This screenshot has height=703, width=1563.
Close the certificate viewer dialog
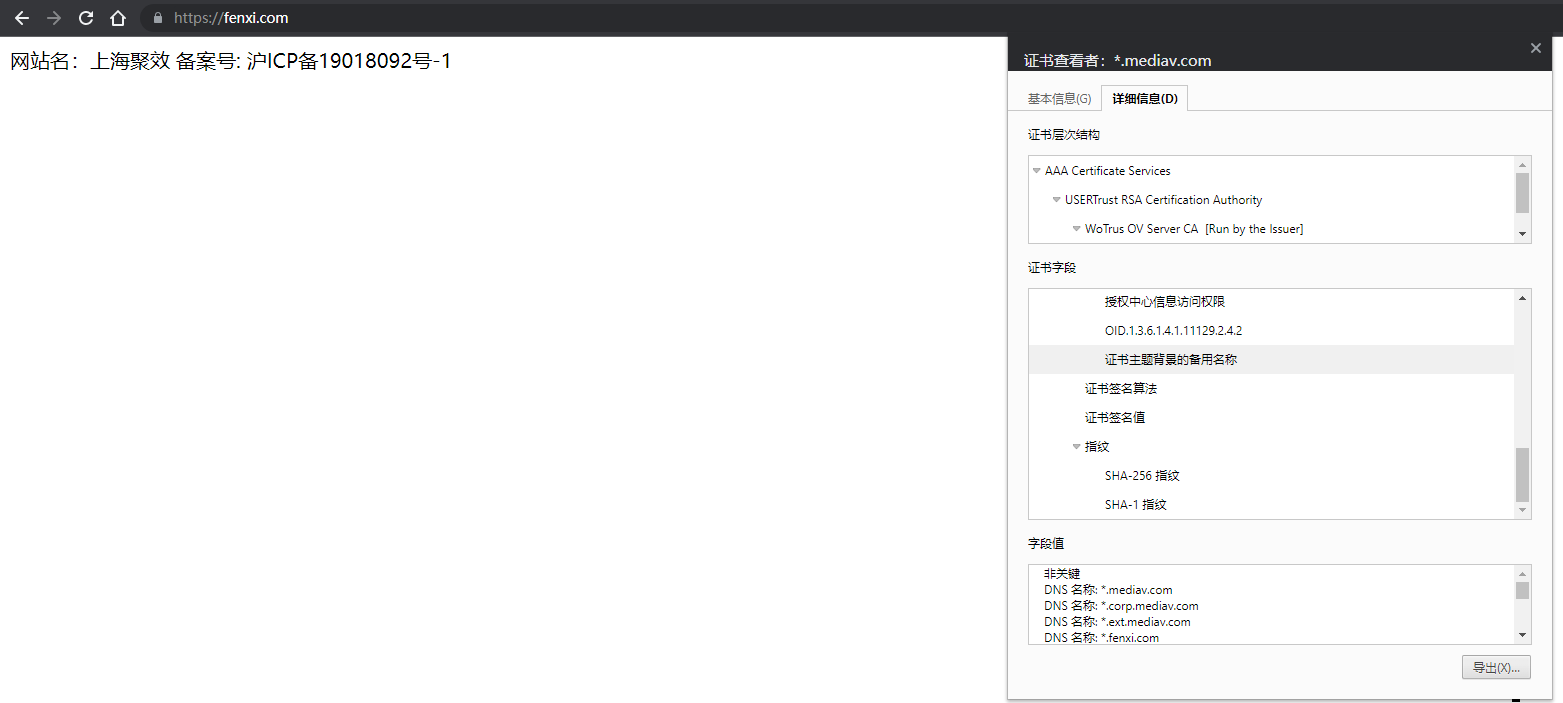point(1536,47)
